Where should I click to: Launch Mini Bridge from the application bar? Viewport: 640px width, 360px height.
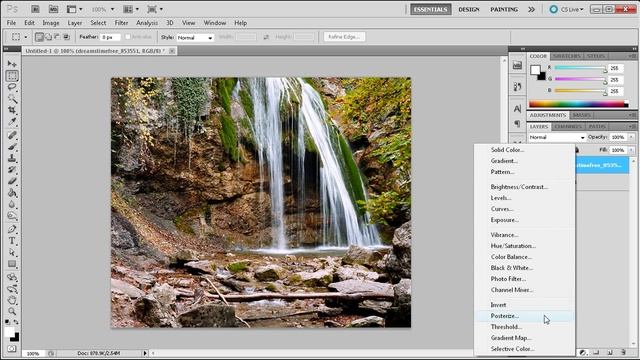pos(53,9)
